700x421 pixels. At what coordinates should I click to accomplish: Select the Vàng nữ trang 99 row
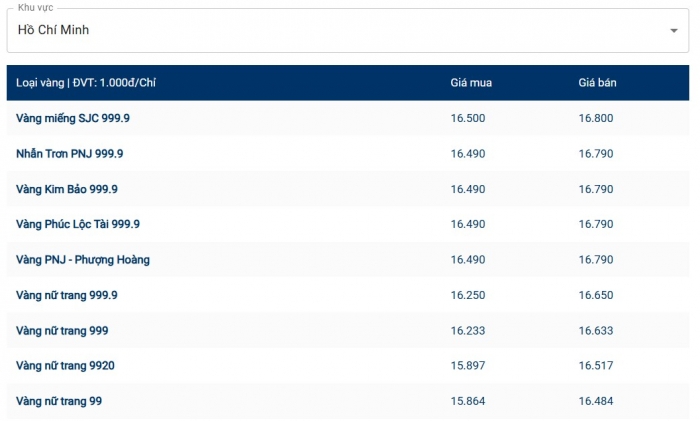coord(59,401)
